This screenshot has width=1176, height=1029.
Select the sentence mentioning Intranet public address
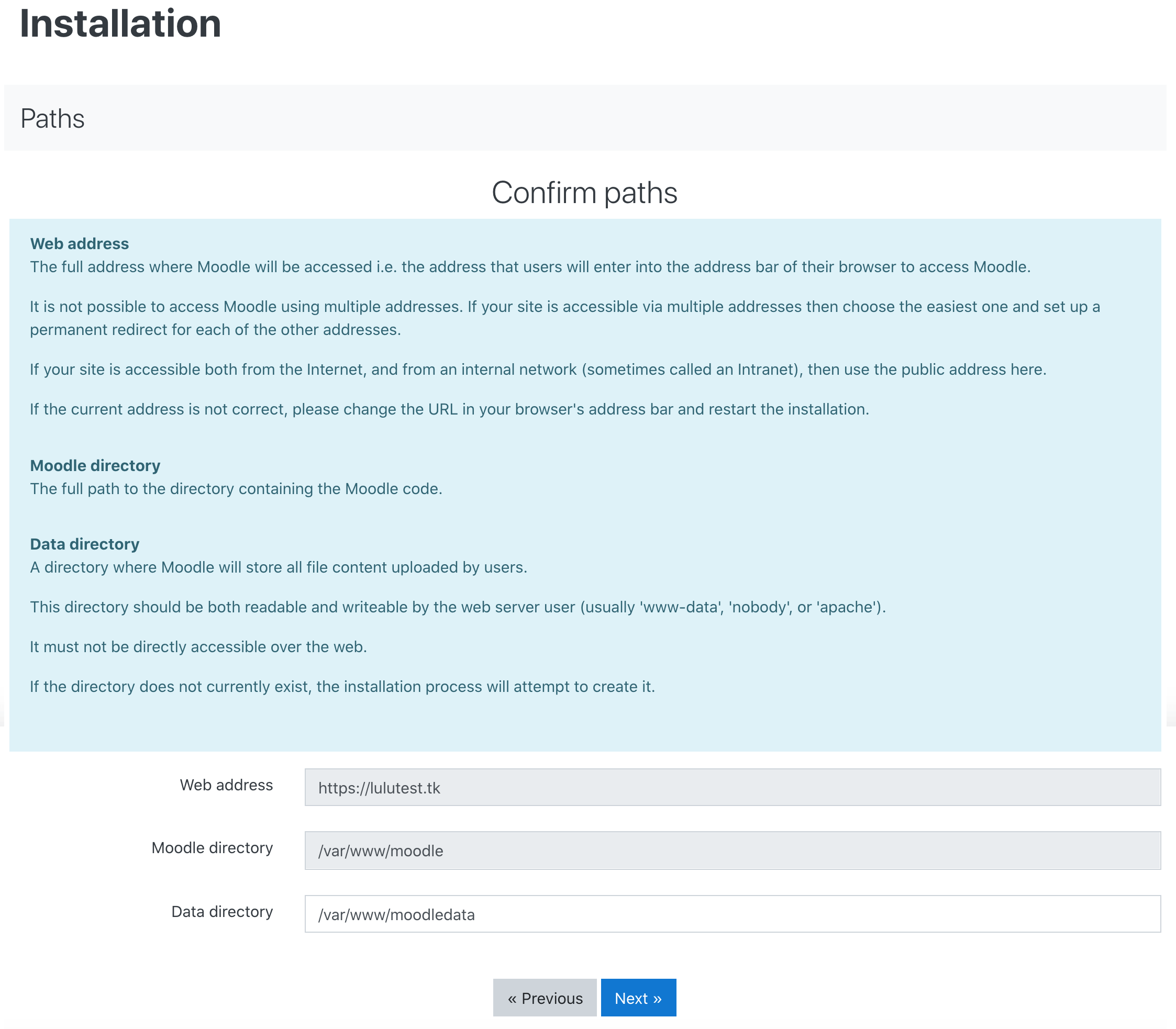click(538, 369)
